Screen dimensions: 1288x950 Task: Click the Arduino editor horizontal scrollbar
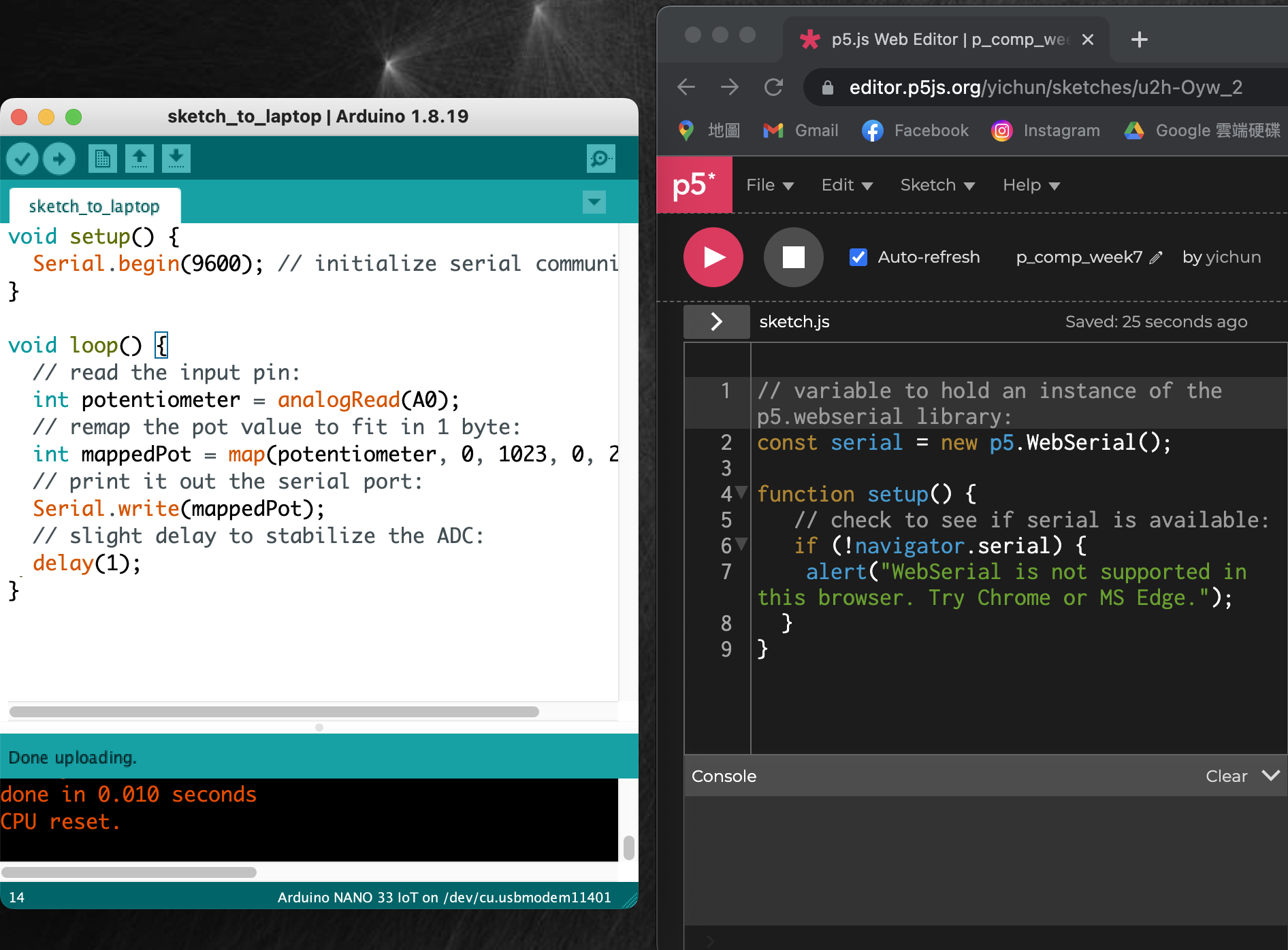click(x=274, y=712)
